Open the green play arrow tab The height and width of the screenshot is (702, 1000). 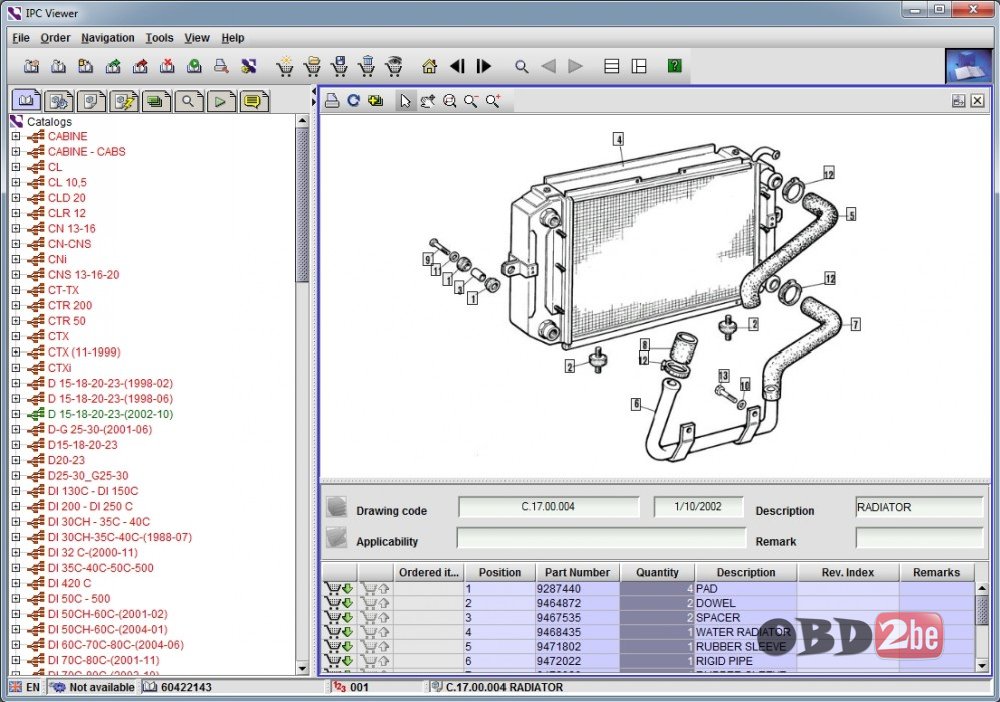[221, 101]
